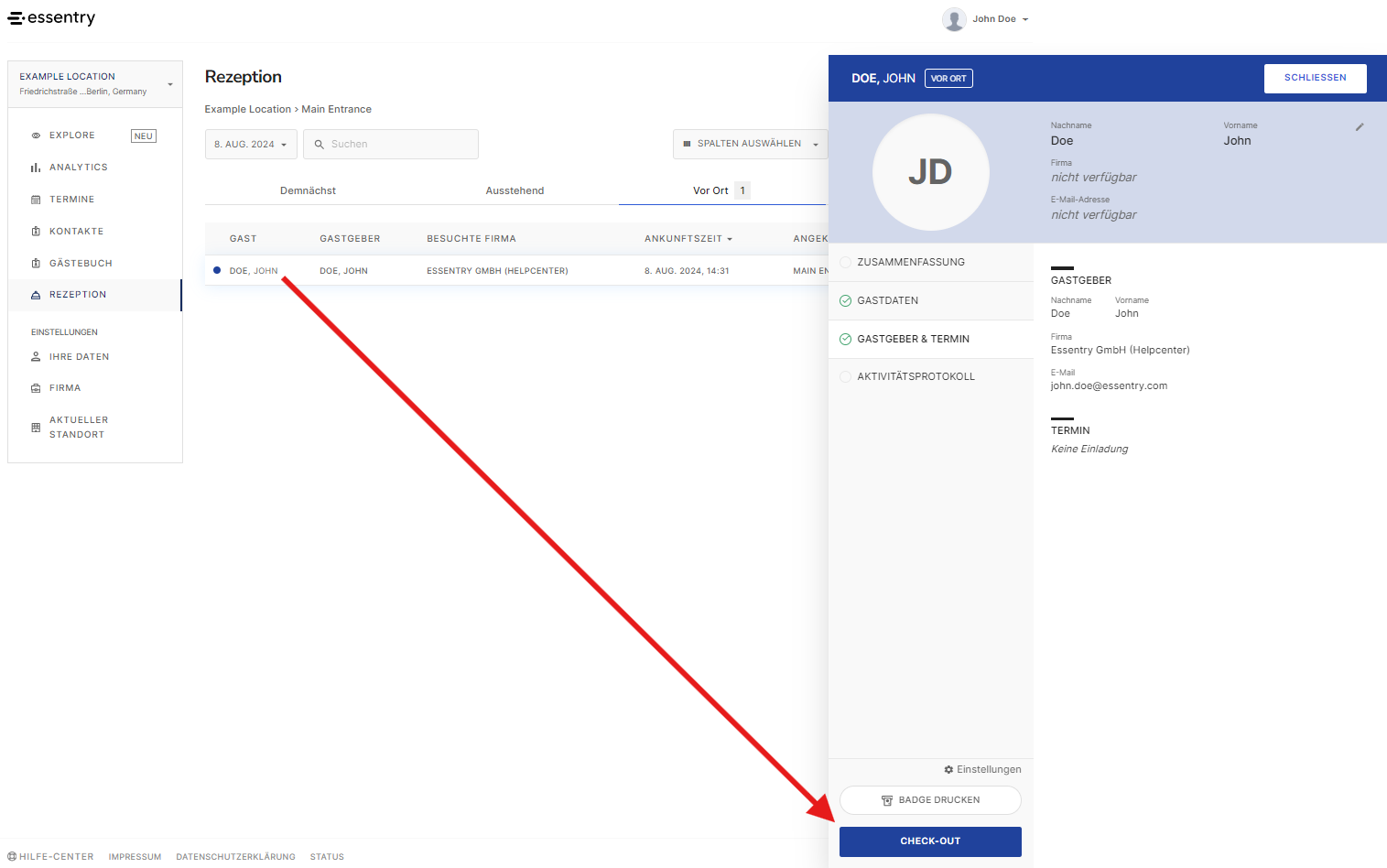Click the Gästebuch icon in sidebar
Viewport: 1387px width, 868px height.
(36, 264)
